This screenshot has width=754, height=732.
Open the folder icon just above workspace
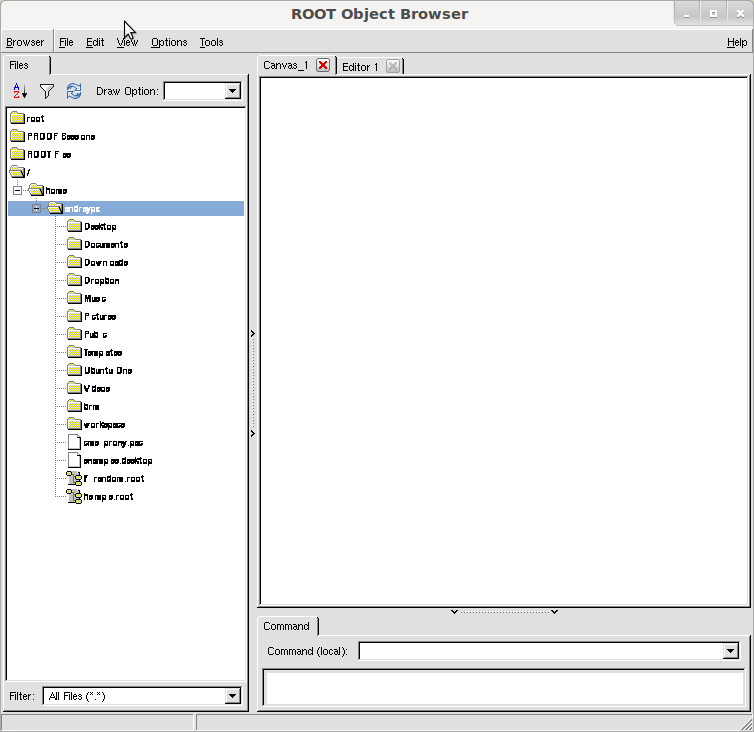pyautogui.click(x=75, y=406)
